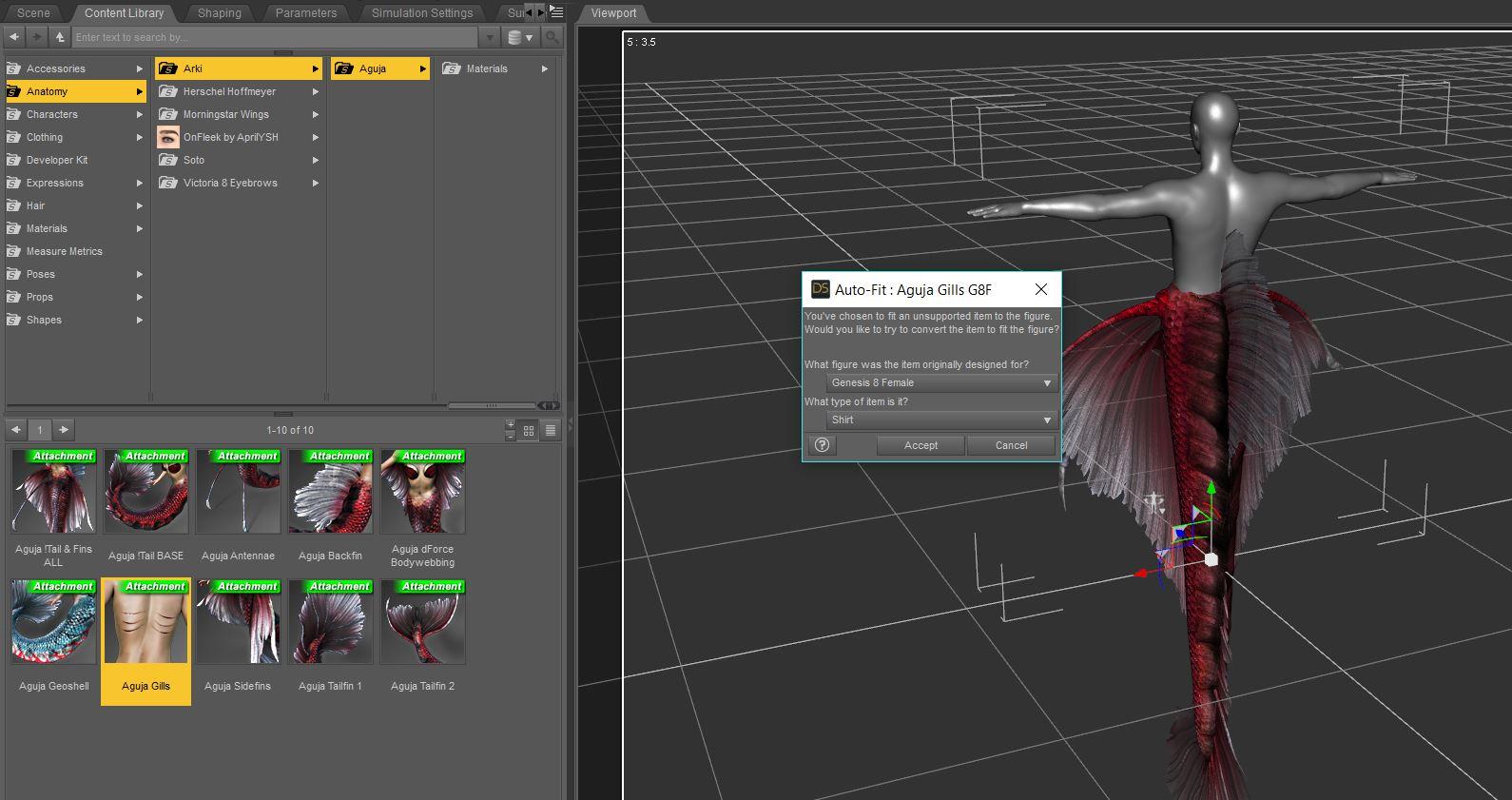Open the original figure Genesis 8 Female dropdown
This screenshot has height=800, width=1512.
pyautogui.click(x=940, y=382)
